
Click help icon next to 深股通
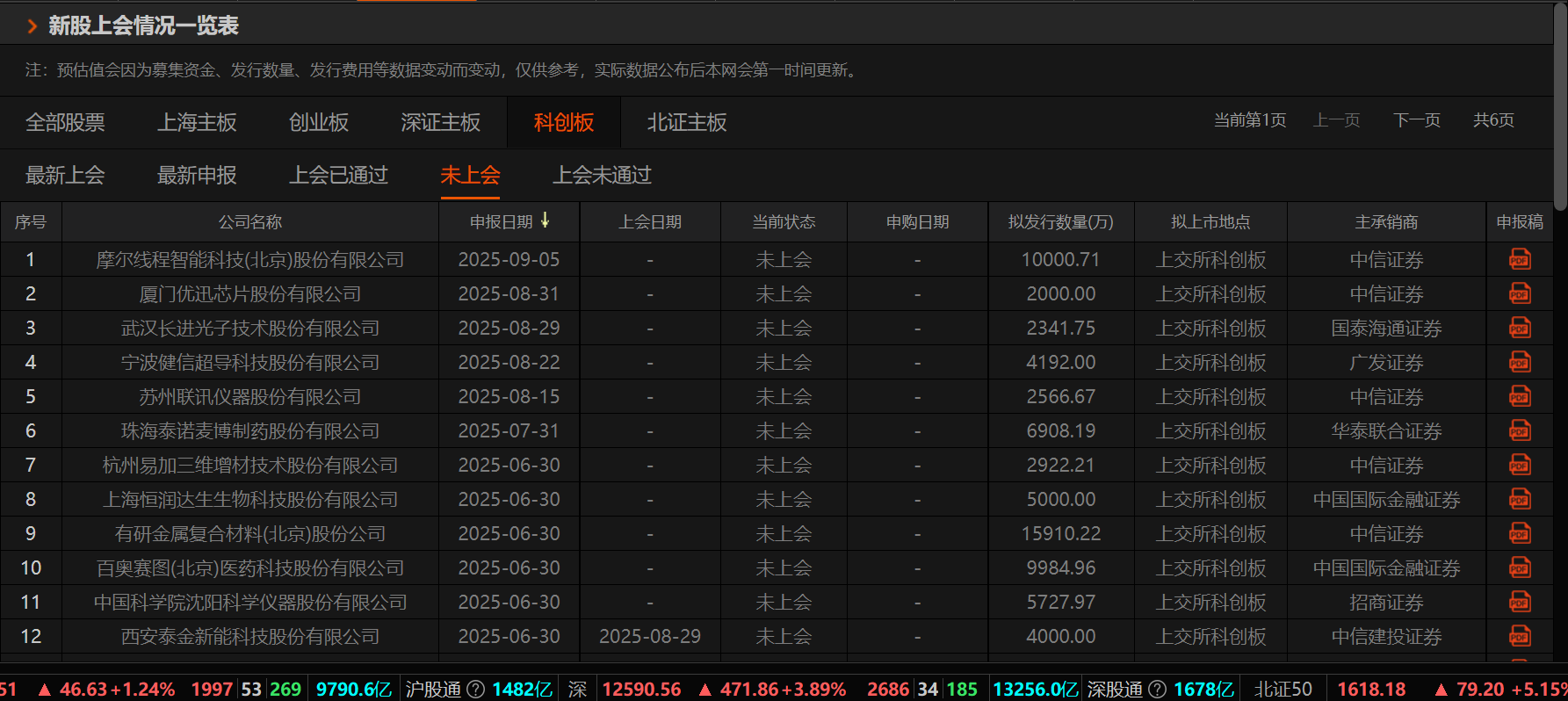click(x=1157, y=690)
